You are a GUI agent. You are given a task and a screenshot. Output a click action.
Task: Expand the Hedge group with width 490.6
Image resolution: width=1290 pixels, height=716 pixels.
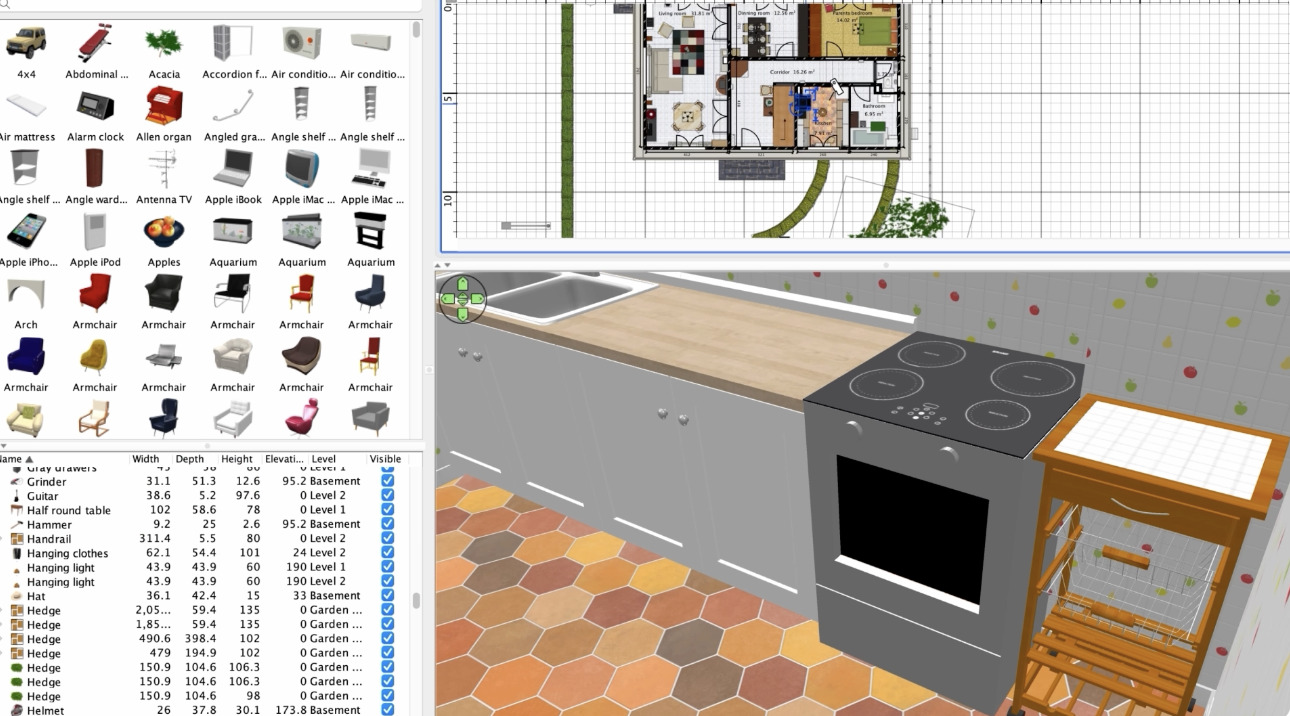click(3, 639)
